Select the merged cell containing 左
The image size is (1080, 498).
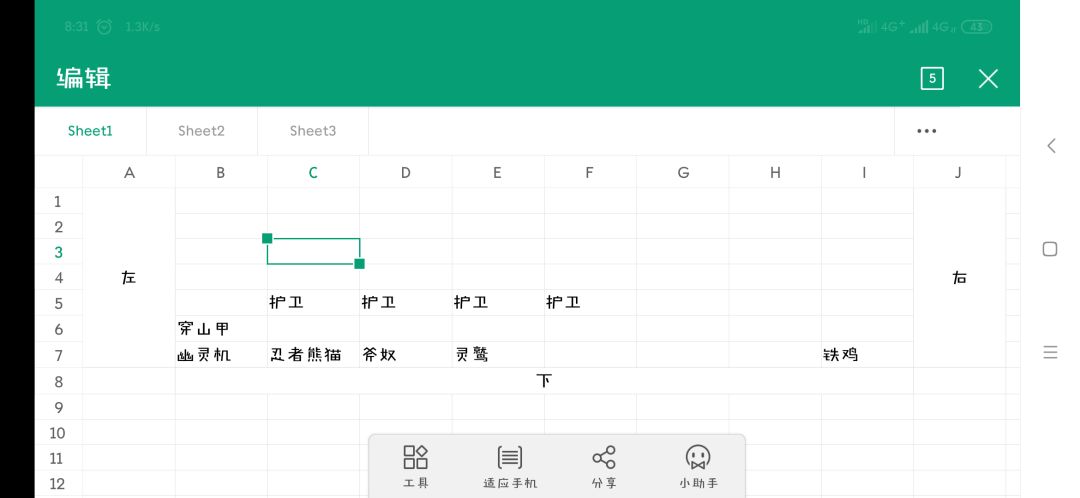point(129,278)
